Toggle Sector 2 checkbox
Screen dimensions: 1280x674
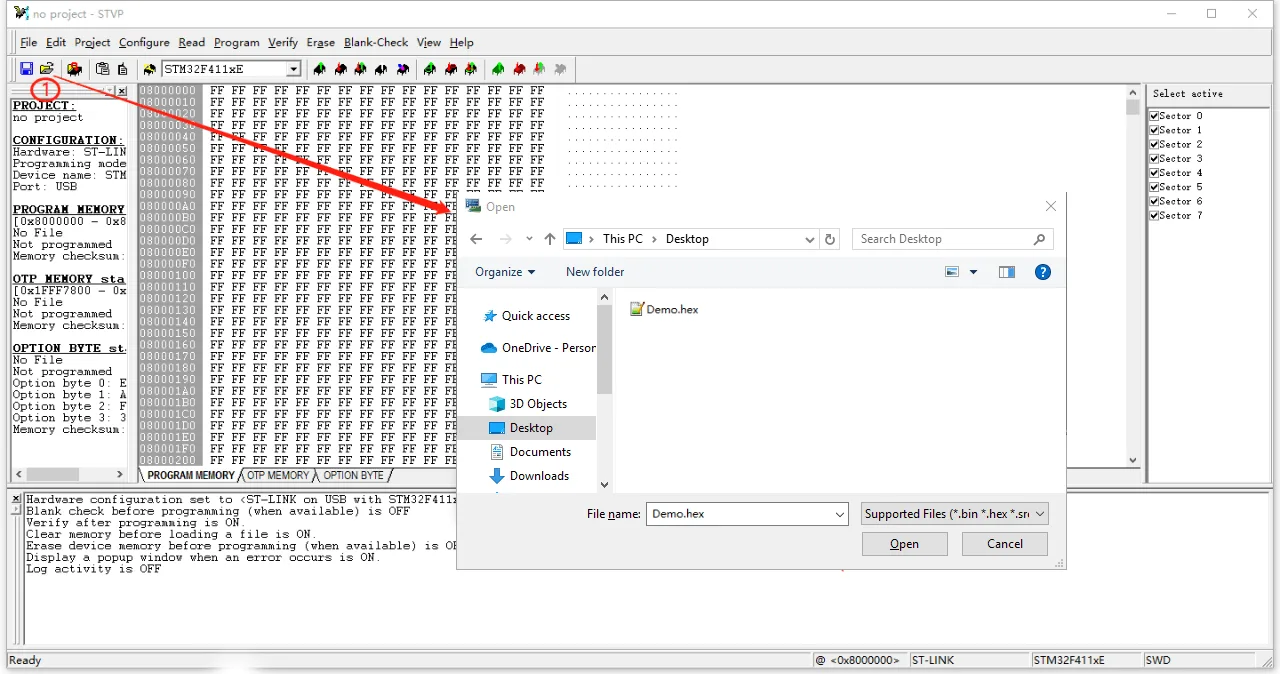[x=1155, y=144]
